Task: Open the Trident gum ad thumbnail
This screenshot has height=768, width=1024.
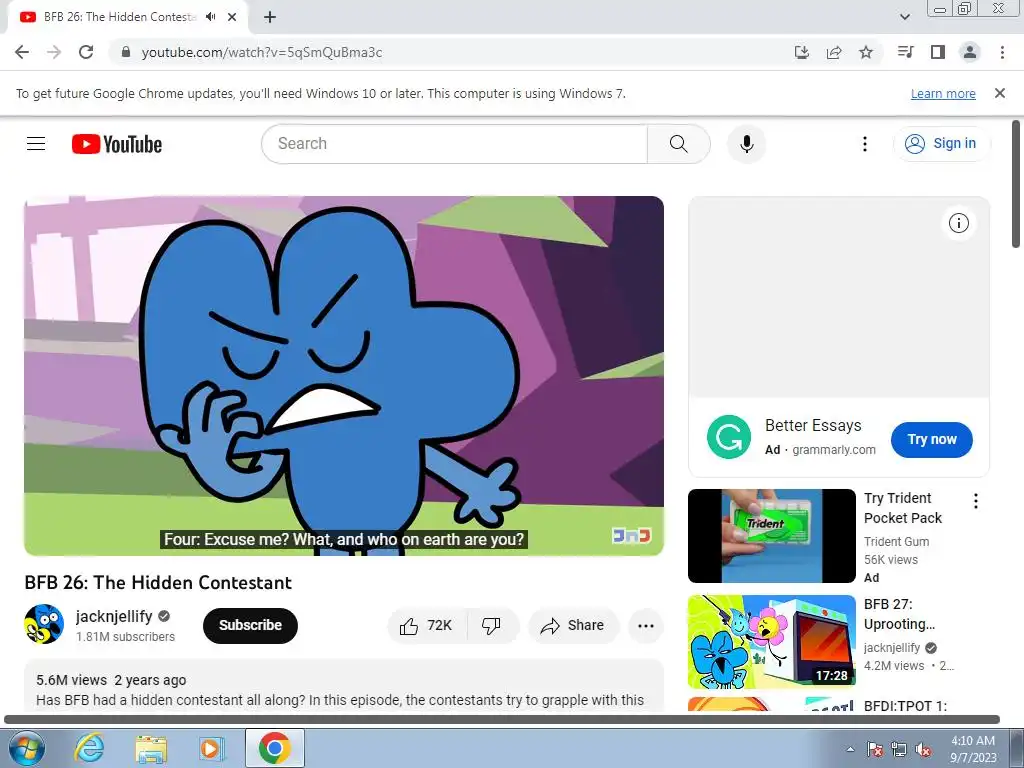Action: [x=771, y=536]
